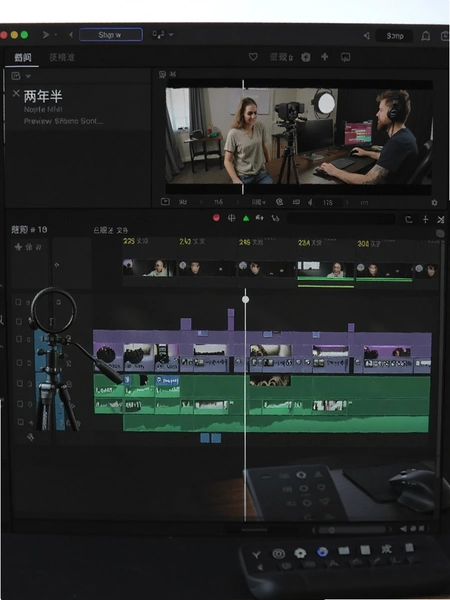450x600 pixels.
Task: Open the comment bubble icon beside plus
Action: 346,57
